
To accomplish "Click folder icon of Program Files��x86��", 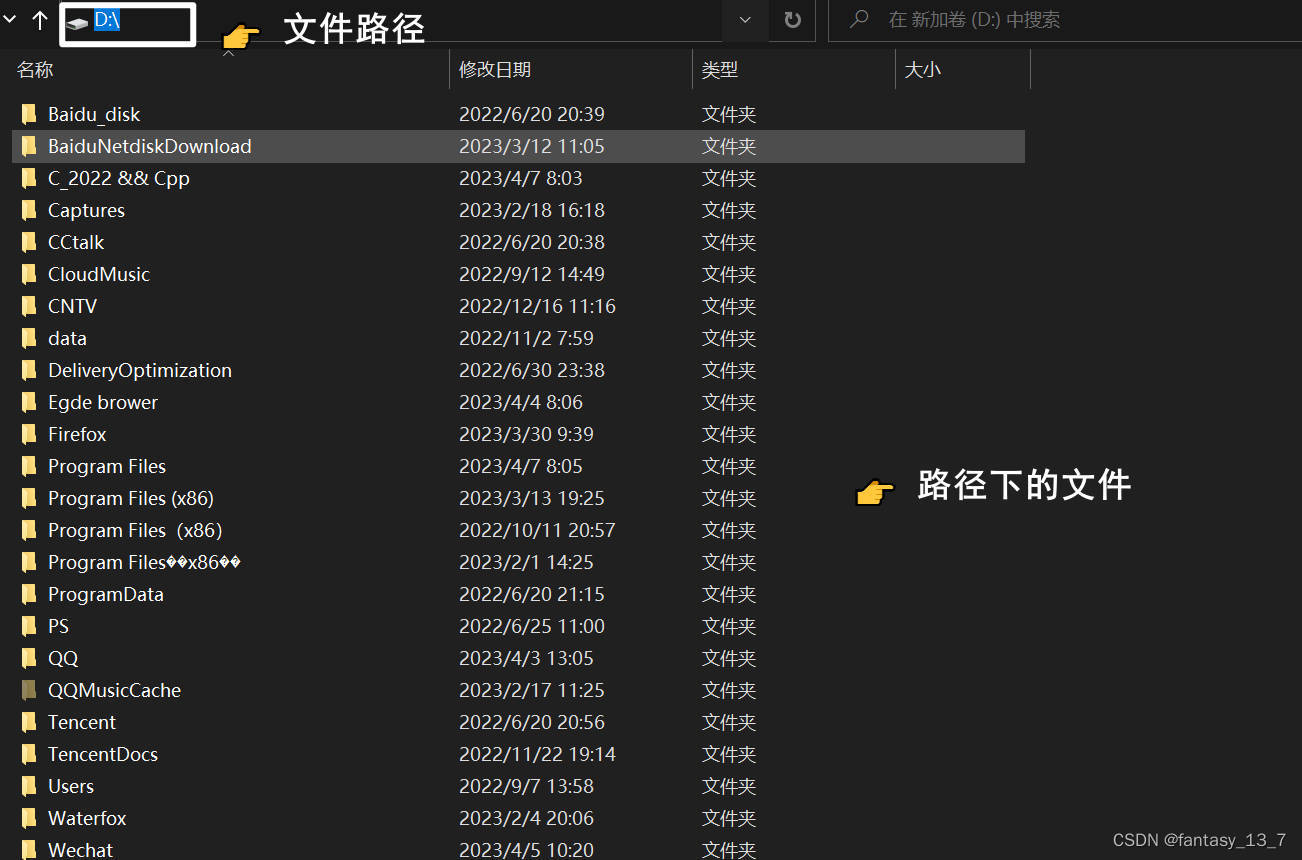I will coord(29,562).
